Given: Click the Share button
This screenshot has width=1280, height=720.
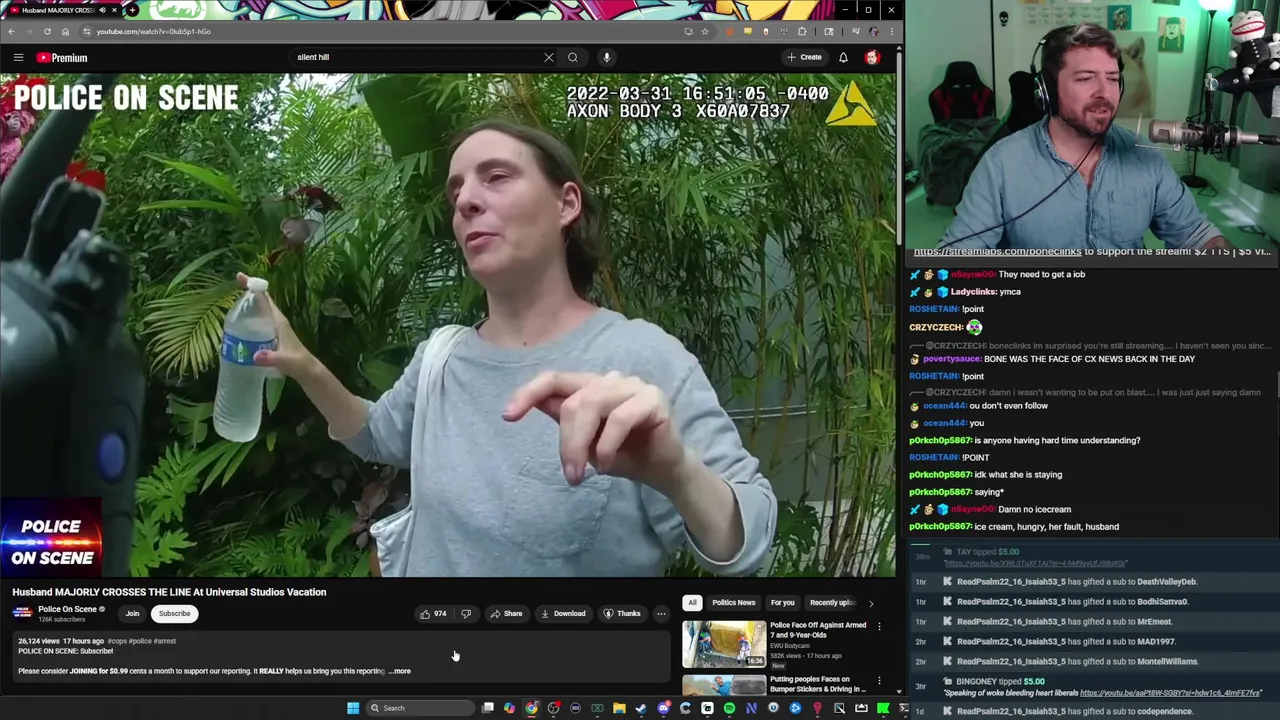Looking at the screenshot, I should tap(506, 614).
